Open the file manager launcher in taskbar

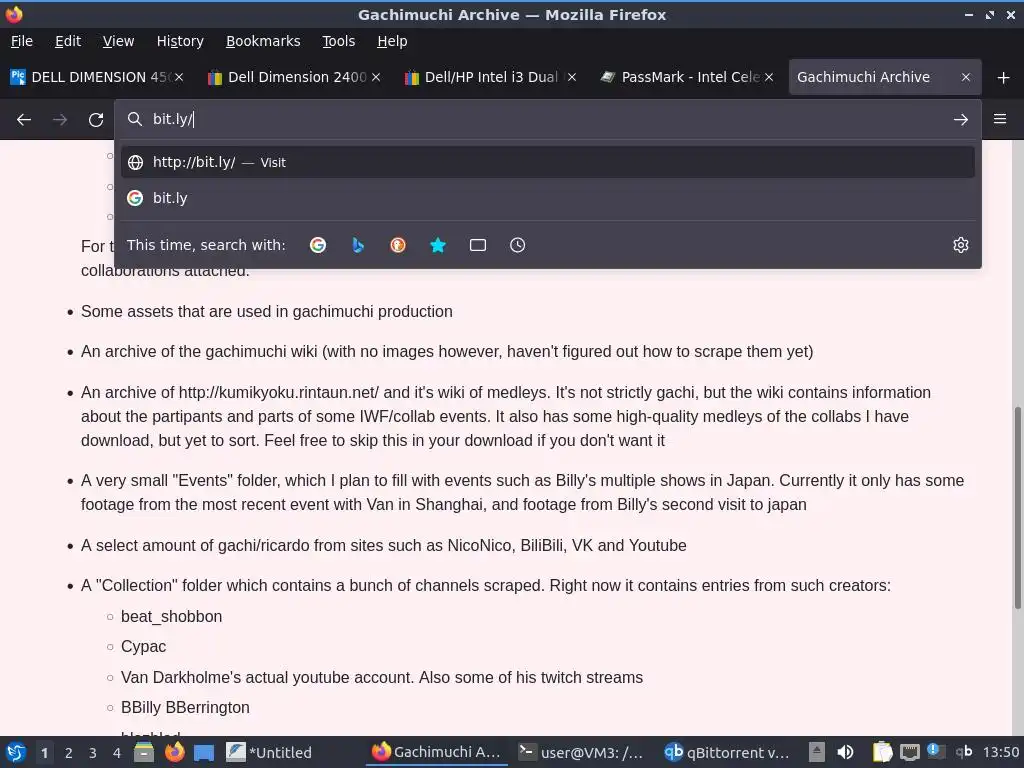(144, 752)
